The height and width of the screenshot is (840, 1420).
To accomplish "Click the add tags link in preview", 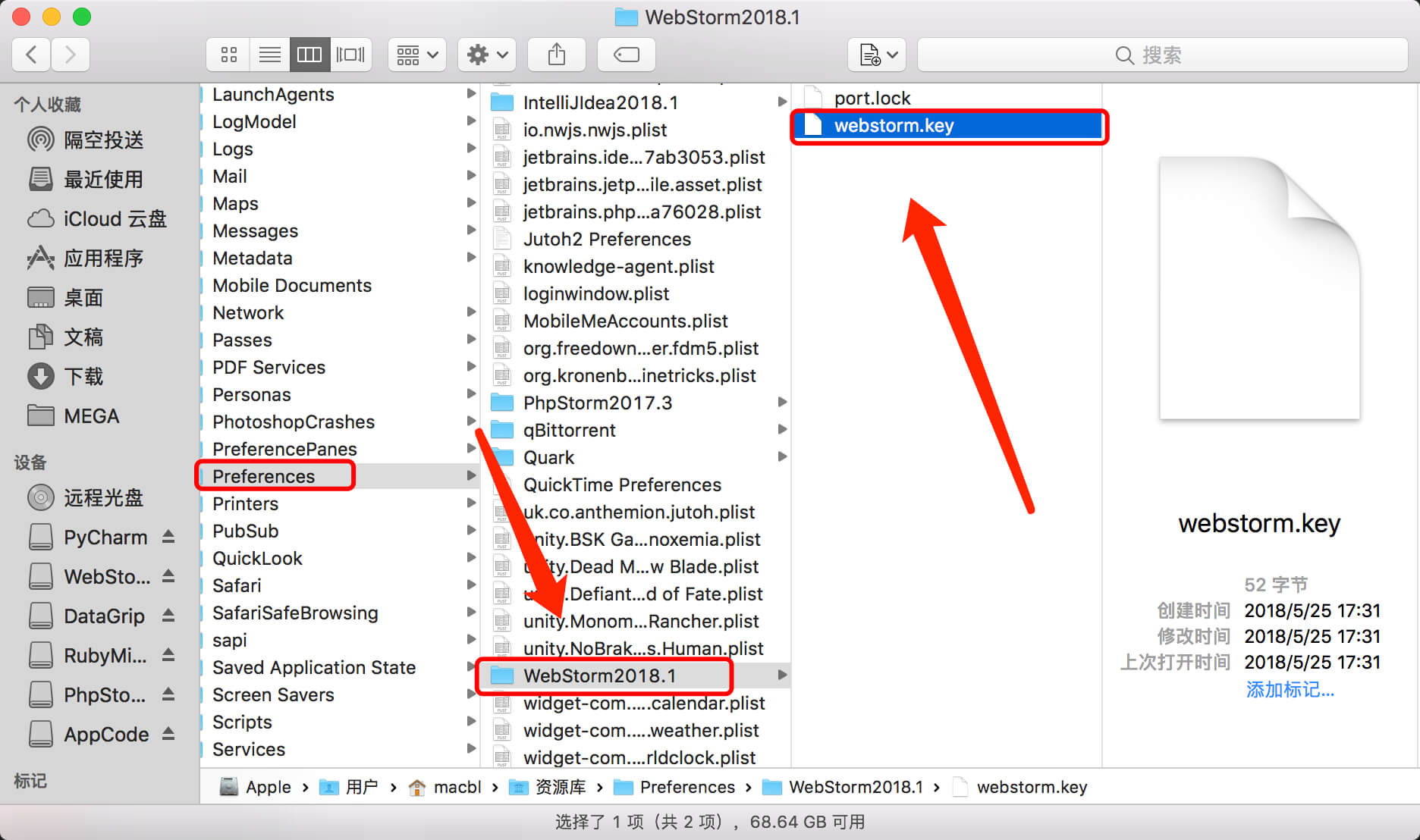I will pos(1290,689).
